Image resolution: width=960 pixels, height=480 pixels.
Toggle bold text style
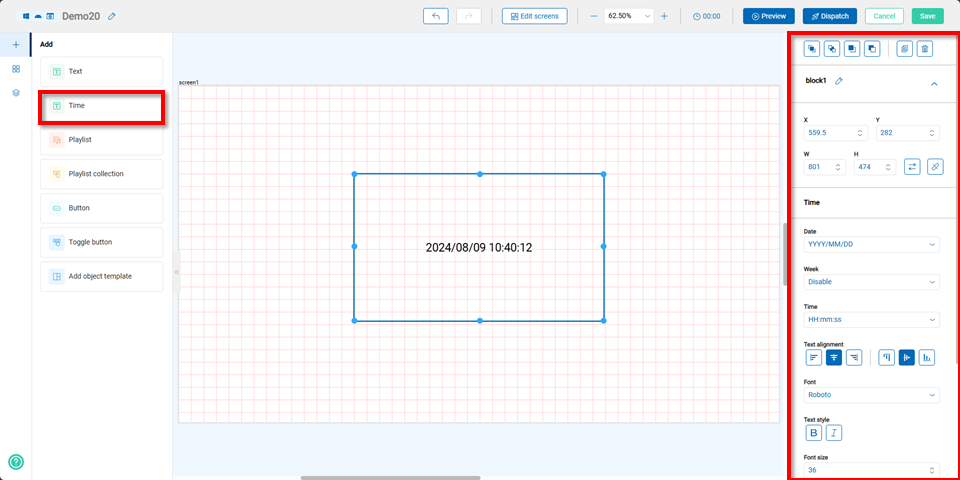tap(814, 432)
